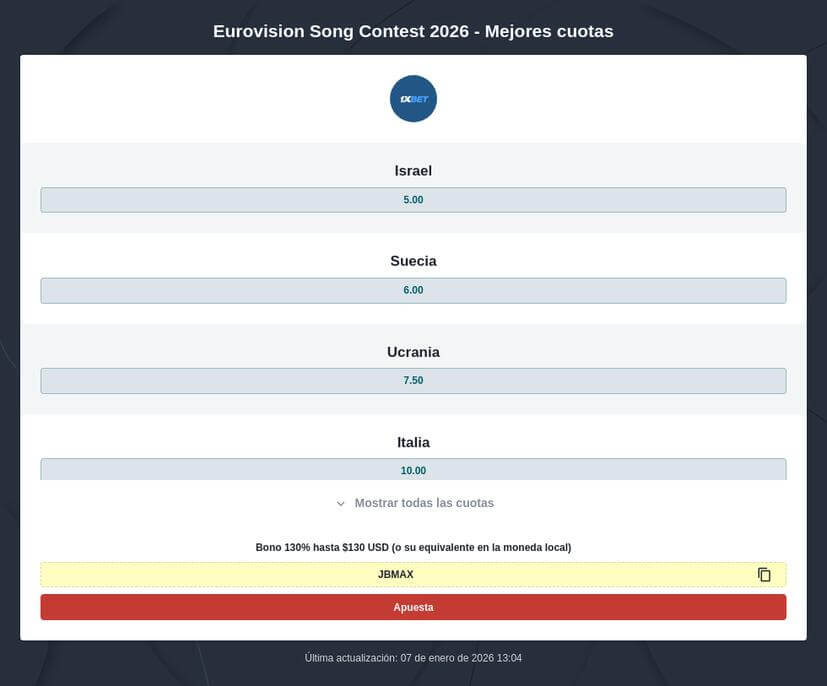Click the Eurovision Song Contest 2026 page title
Image resolution: width=827 pixels, height=686 pixels.
(413, 31)
